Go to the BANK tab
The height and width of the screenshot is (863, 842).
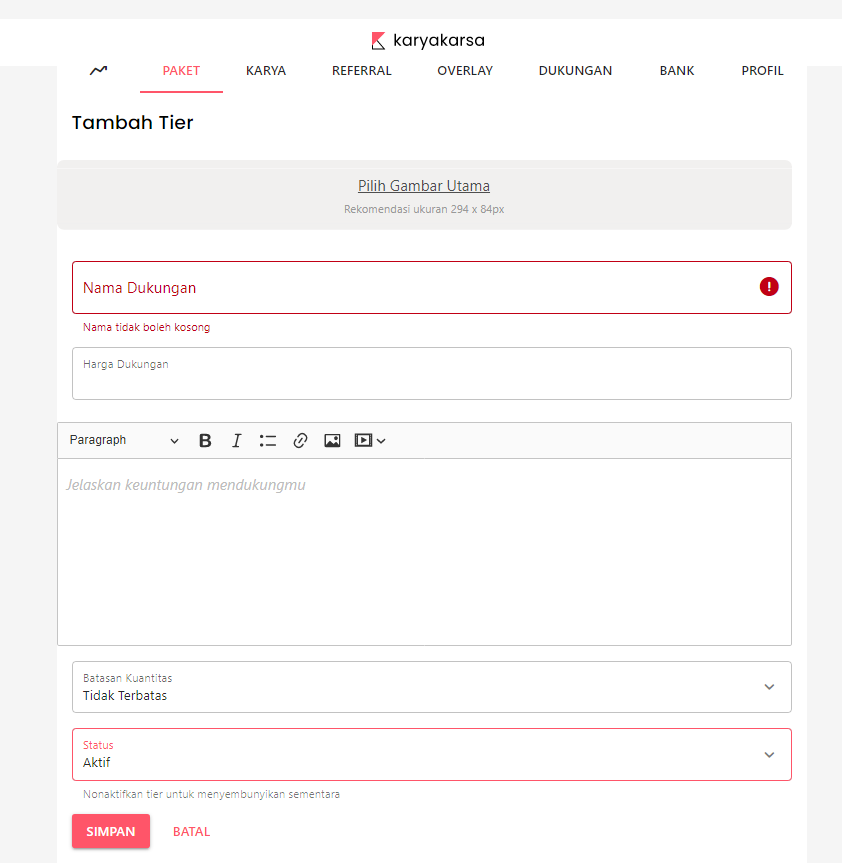pos(677,71)
